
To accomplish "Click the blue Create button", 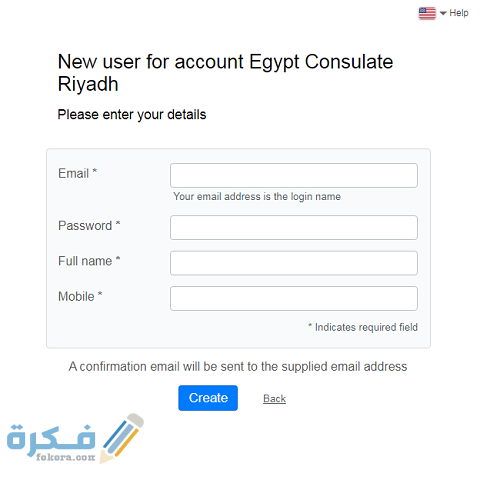I will pyautogui.click(x=208, y=398).
